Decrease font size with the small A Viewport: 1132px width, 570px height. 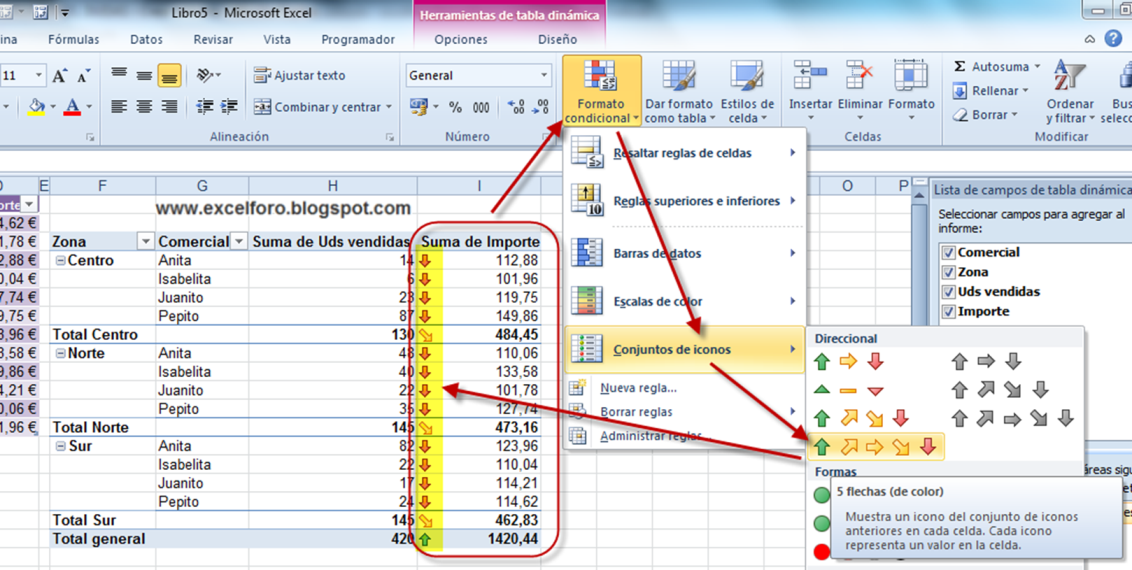click(84, 76)
